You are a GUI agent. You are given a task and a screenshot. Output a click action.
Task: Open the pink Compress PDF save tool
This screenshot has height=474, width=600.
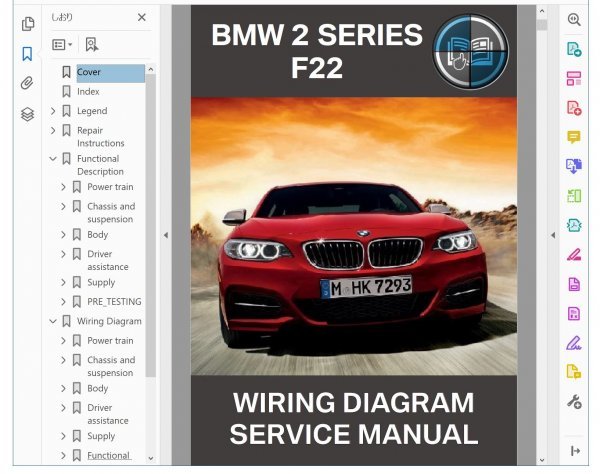(574, 314)
